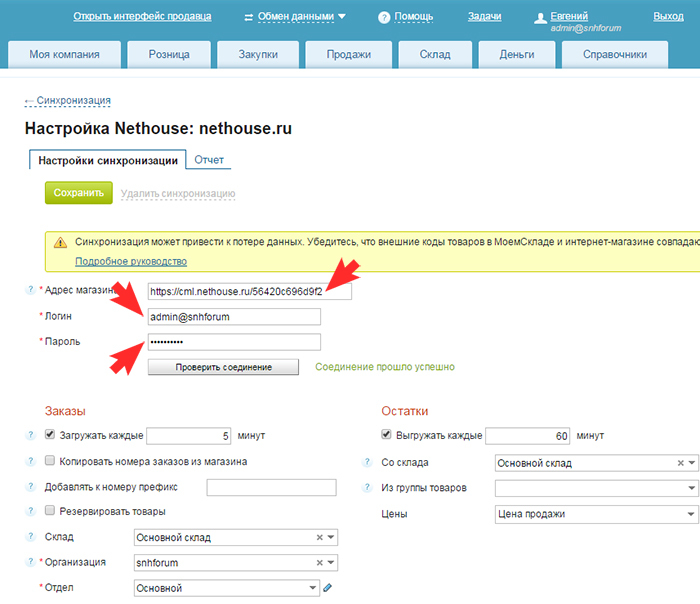Viewport: 700px width, 604px height.
Task: Click the Добавлять к номеру префикс field
Action: (x=271, y=487)
